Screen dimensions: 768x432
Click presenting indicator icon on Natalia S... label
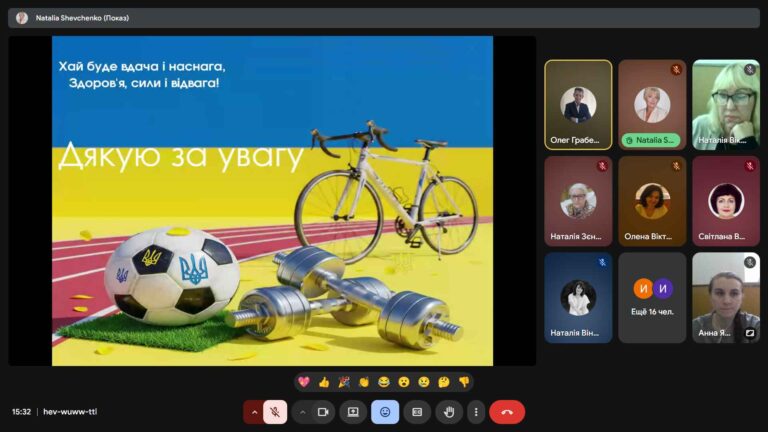629,141
